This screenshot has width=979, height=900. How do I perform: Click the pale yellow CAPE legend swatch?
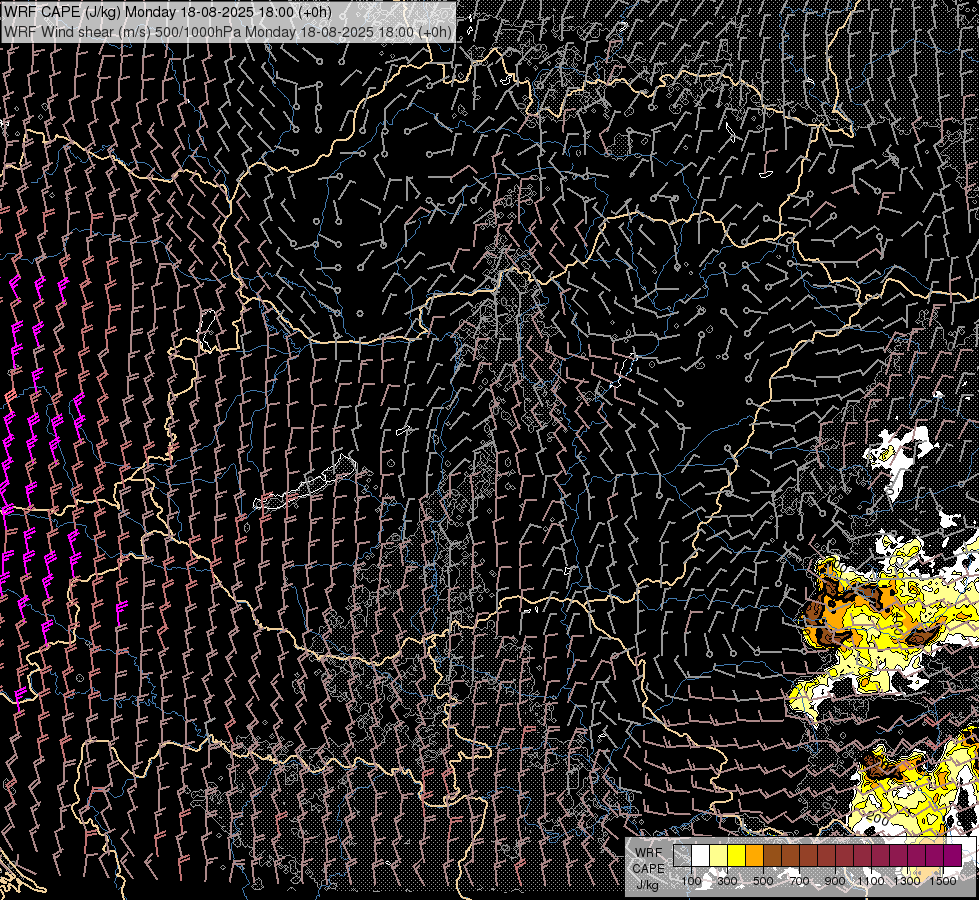tap(719, 856)
